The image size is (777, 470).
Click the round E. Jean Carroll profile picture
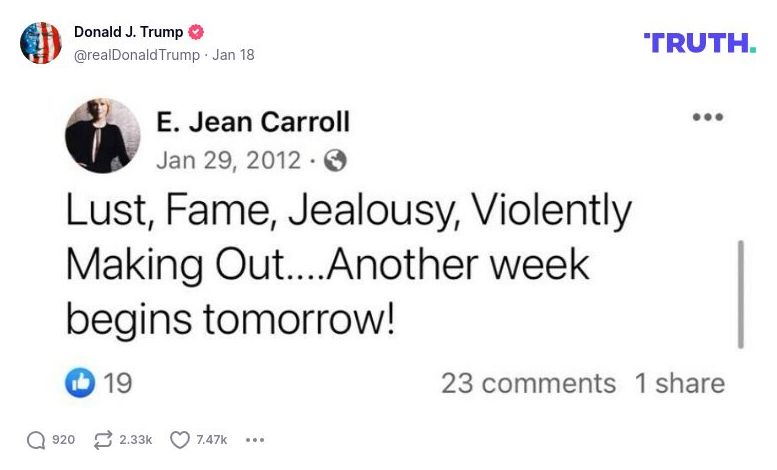pyautogui.click(x=103, y=136)
